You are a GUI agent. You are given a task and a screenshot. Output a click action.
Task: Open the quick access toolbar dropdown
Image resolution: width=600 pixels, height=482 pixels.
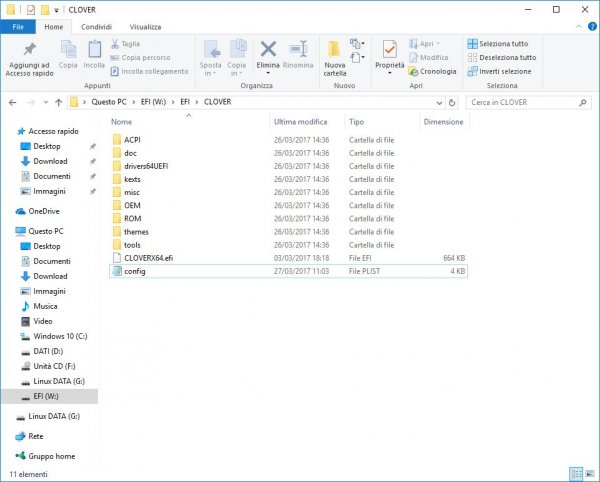tap(56, 10)
